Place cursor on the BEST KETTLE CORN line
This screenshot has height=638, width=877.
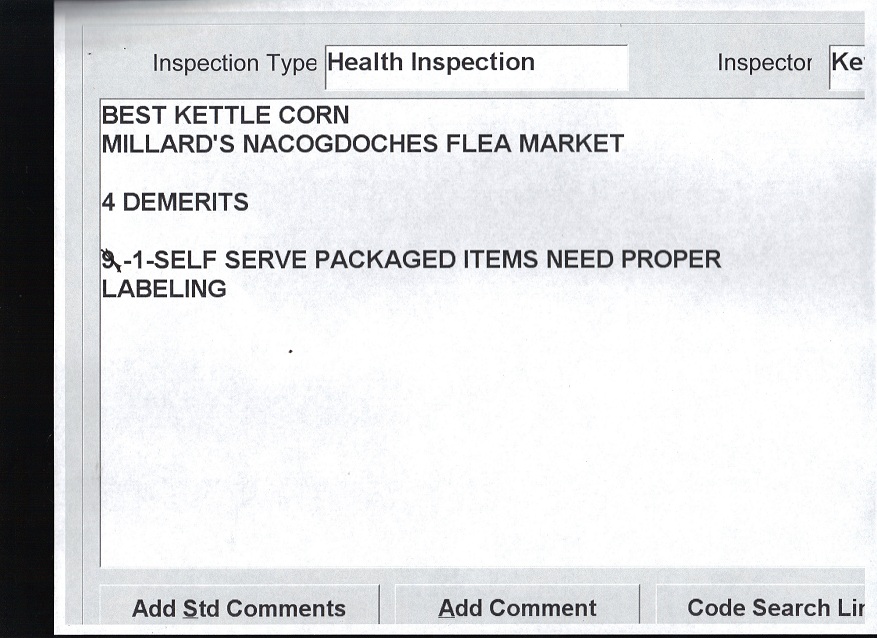point(225,117)
